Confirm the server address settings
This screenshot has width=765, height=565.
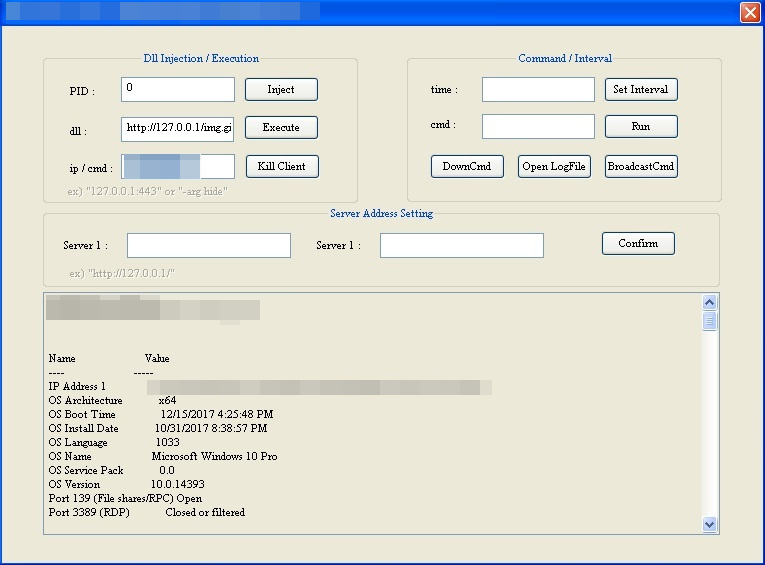click(638, 244)
